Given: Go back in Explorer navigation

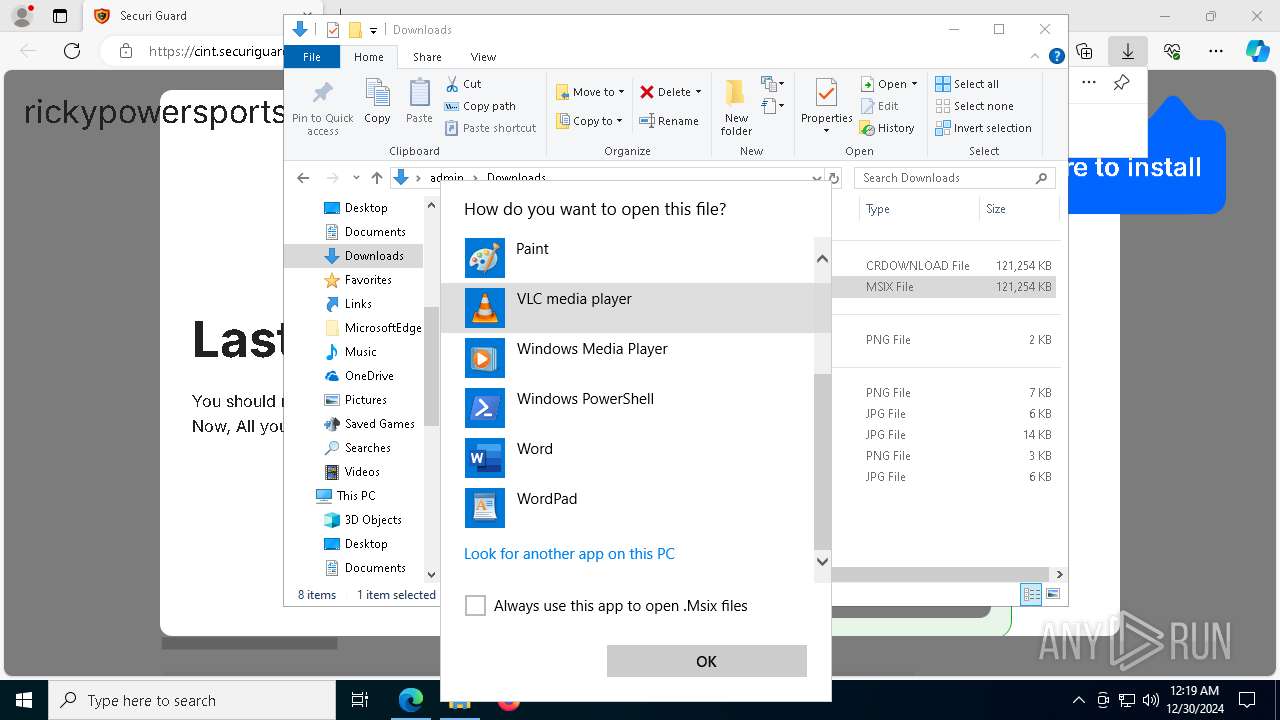Looking at the screenshot, I should click(x=303, y=178).
